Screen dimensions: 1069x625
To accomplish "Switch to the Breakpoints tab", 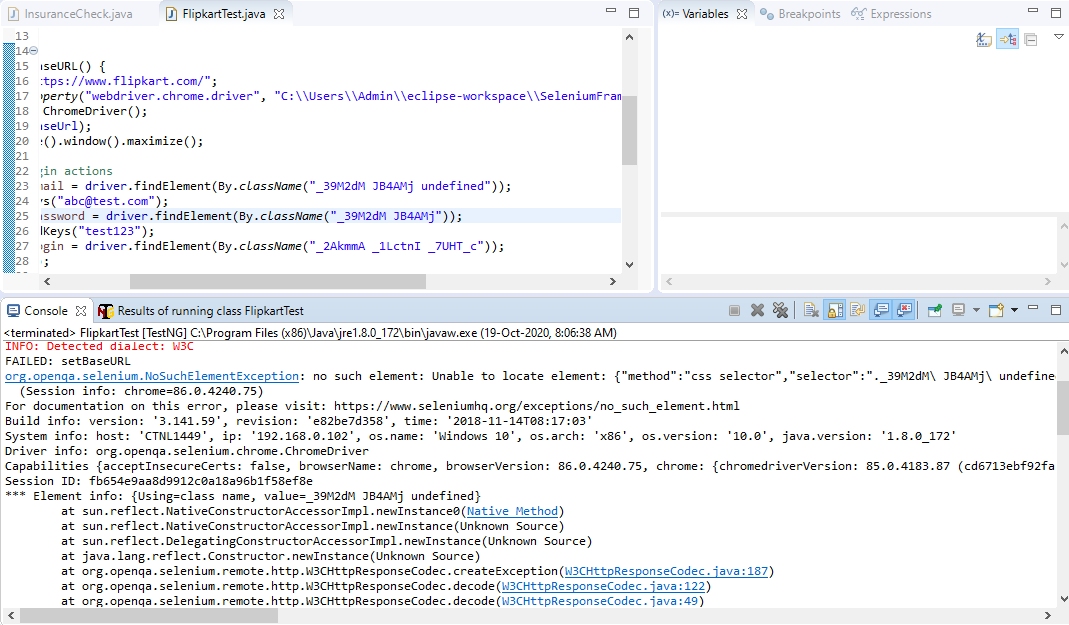I will point(808,14).
